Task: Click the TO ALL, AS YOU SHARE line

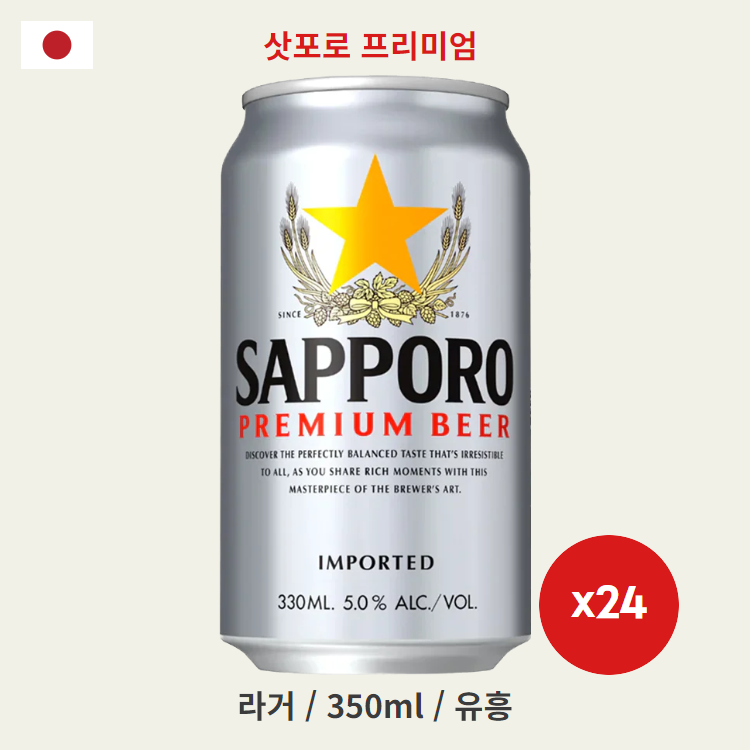Action: point(374,472)
